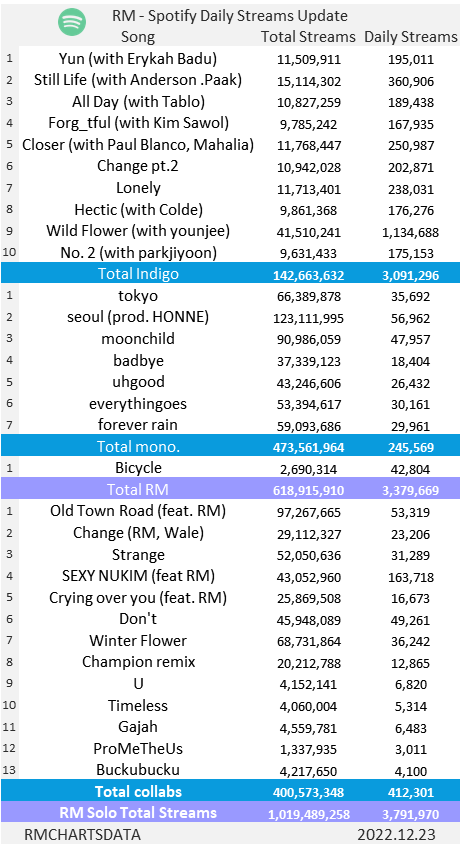This screenshot has height=855, width=460.
Task: Select the 'uhgood' song cell
Action: (x=138, y=382)
